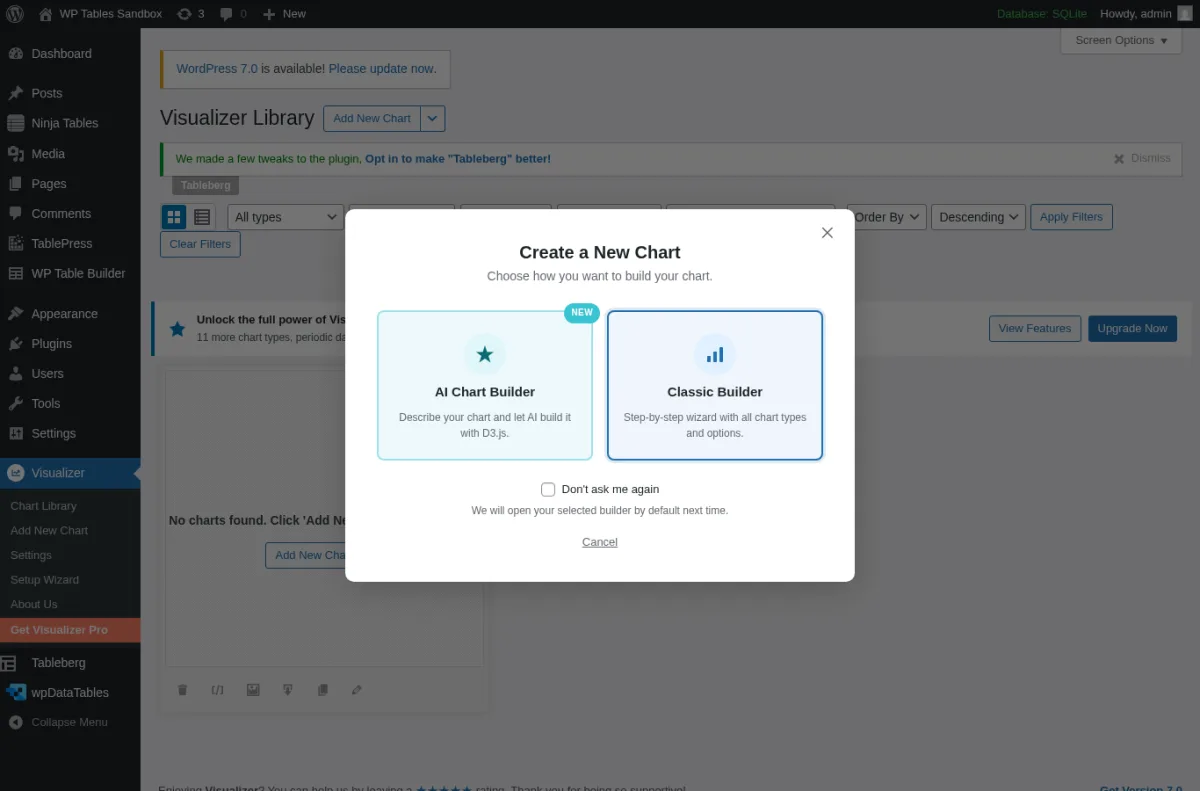Click the Posts pushpin icon

point(16,93)
